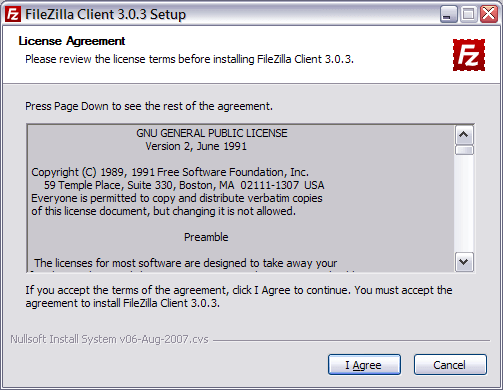The width and height of the screenshot is (503, 390).
Task: Click the red FileZilla logo in the header
Action: (x=469, y=55)
